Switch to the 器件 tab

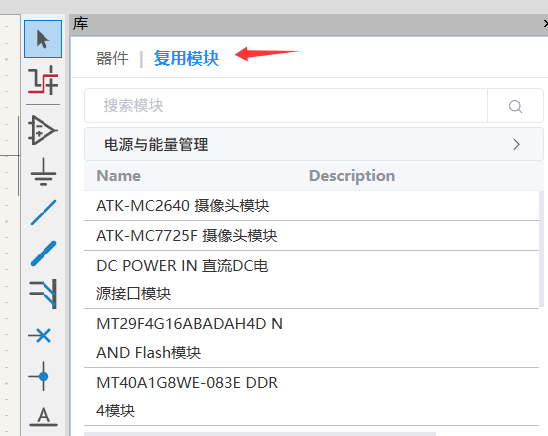point(112,58)
